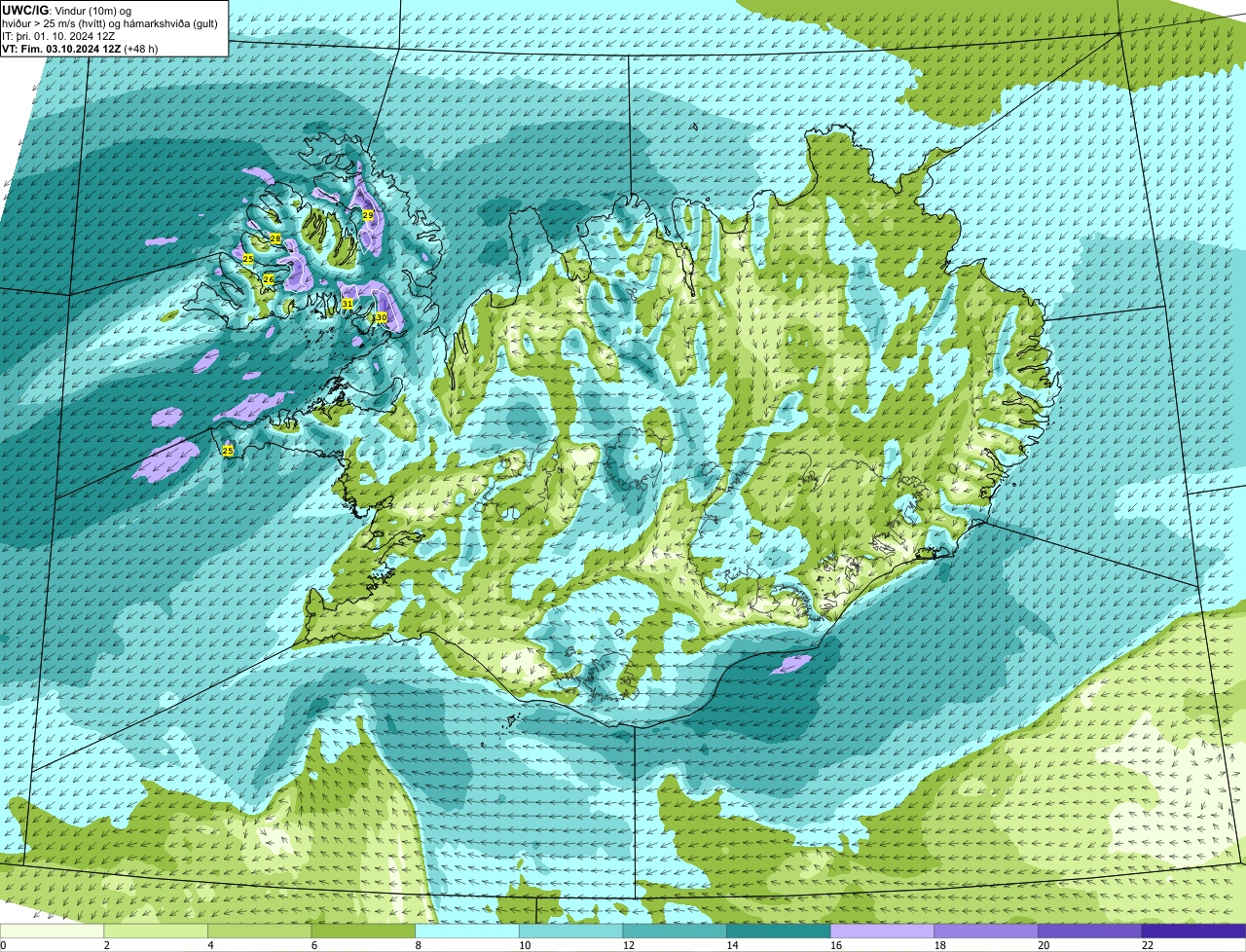This screenshot has width=1246, height=952.
Task: Select the 8–10 m/s light cyan swatch
Action: [x=467, y=931]
